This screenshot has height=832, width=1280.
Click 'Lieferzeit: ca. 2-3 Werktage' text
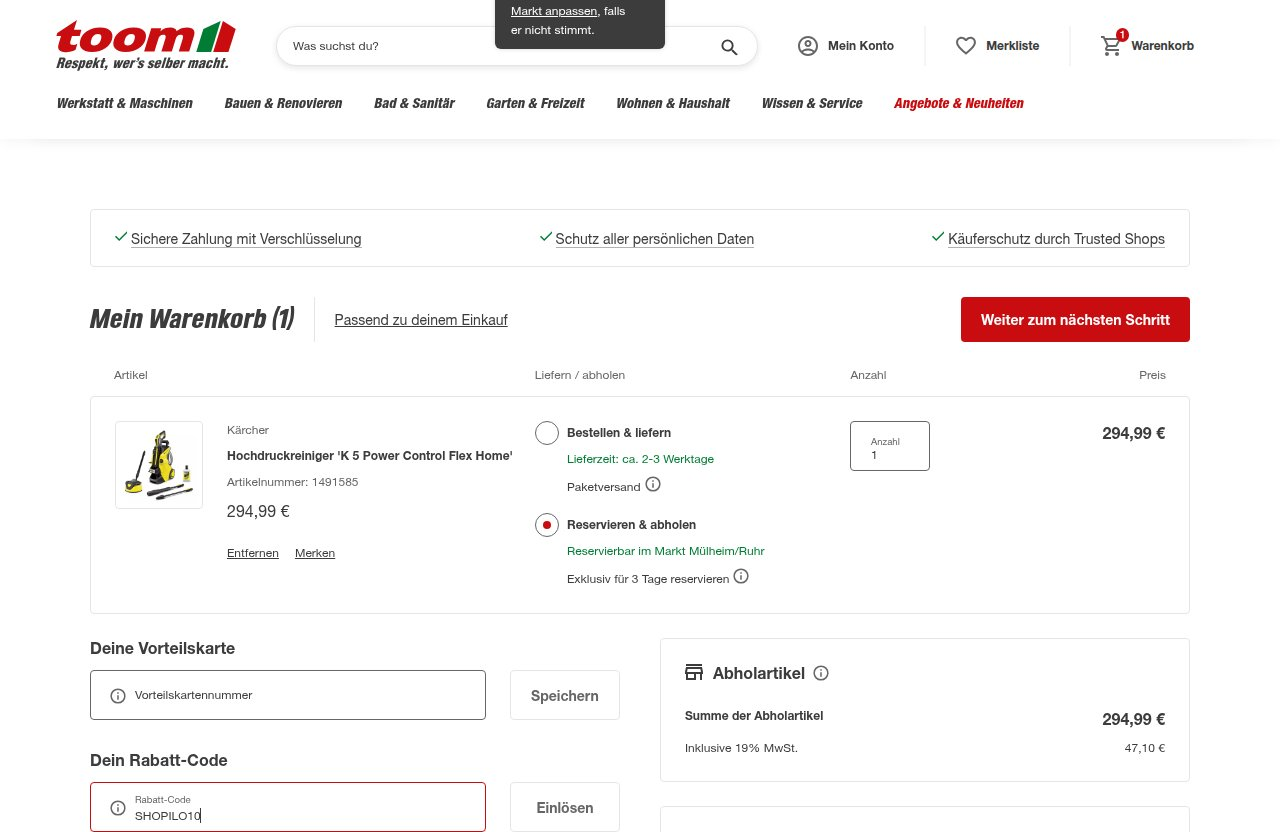pyautogui.click(x=640, y=459)
